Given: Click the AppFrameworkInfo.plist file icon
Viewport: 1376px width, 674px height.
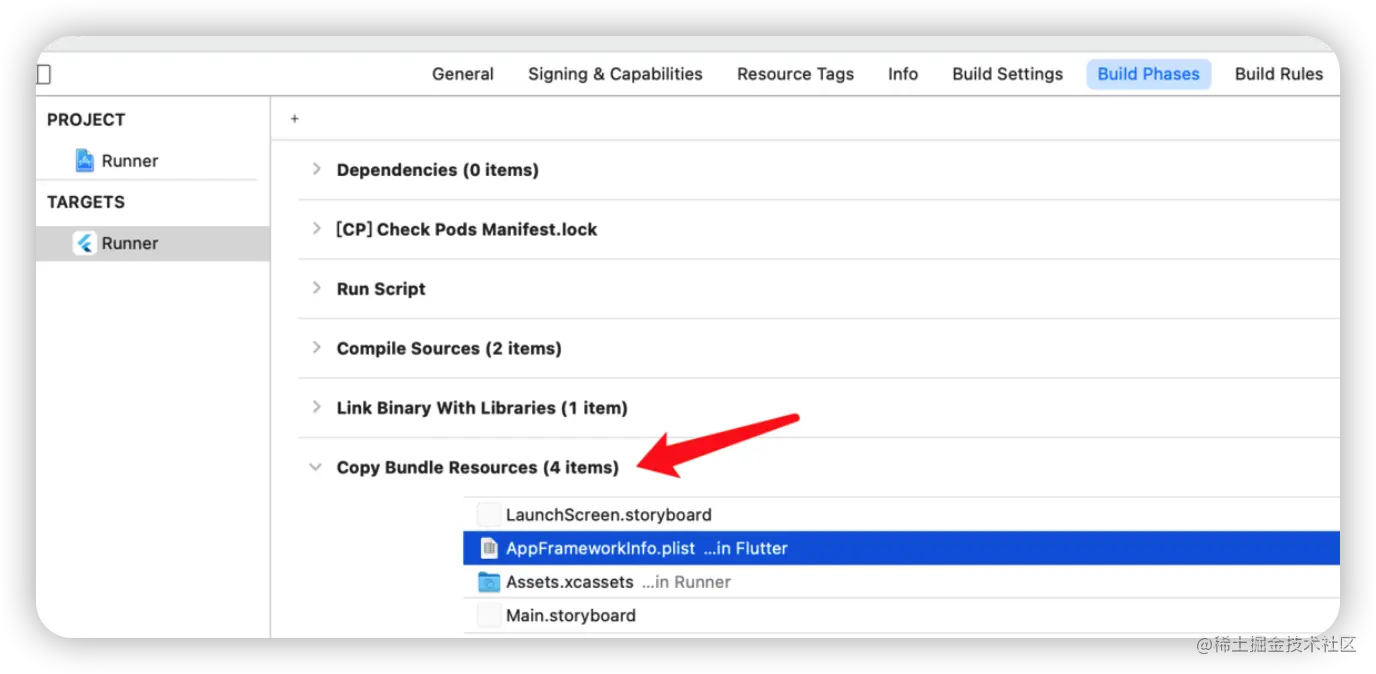Looking at the screenshot, I should point(488,548).
